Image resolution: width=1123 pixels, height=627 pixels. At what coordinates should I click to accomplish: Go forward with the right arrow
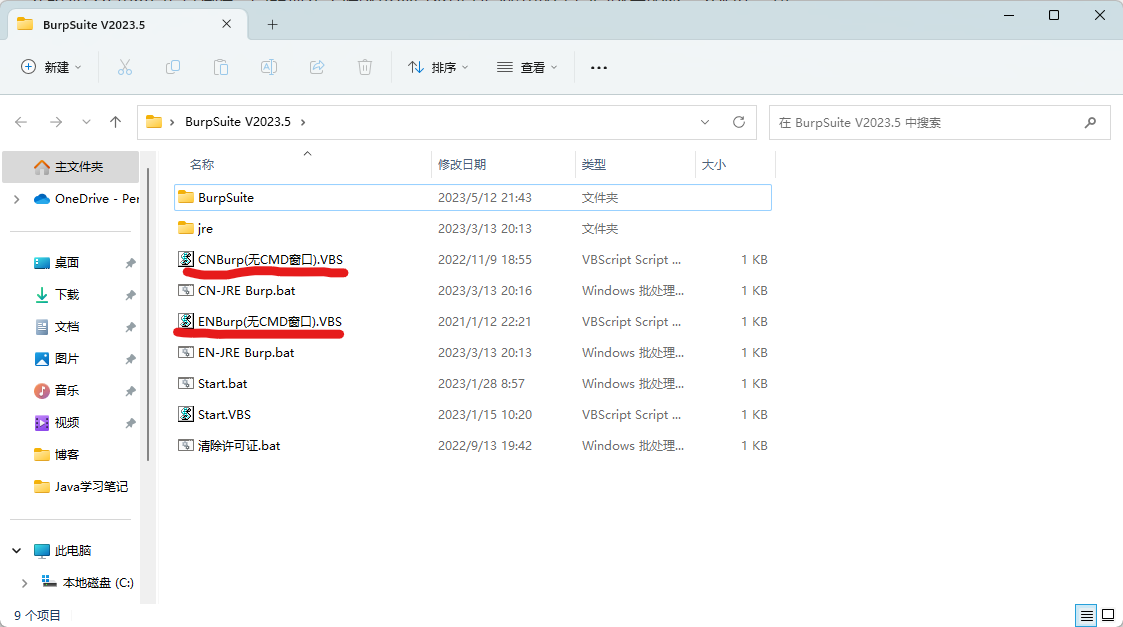[x=56, y=123]
